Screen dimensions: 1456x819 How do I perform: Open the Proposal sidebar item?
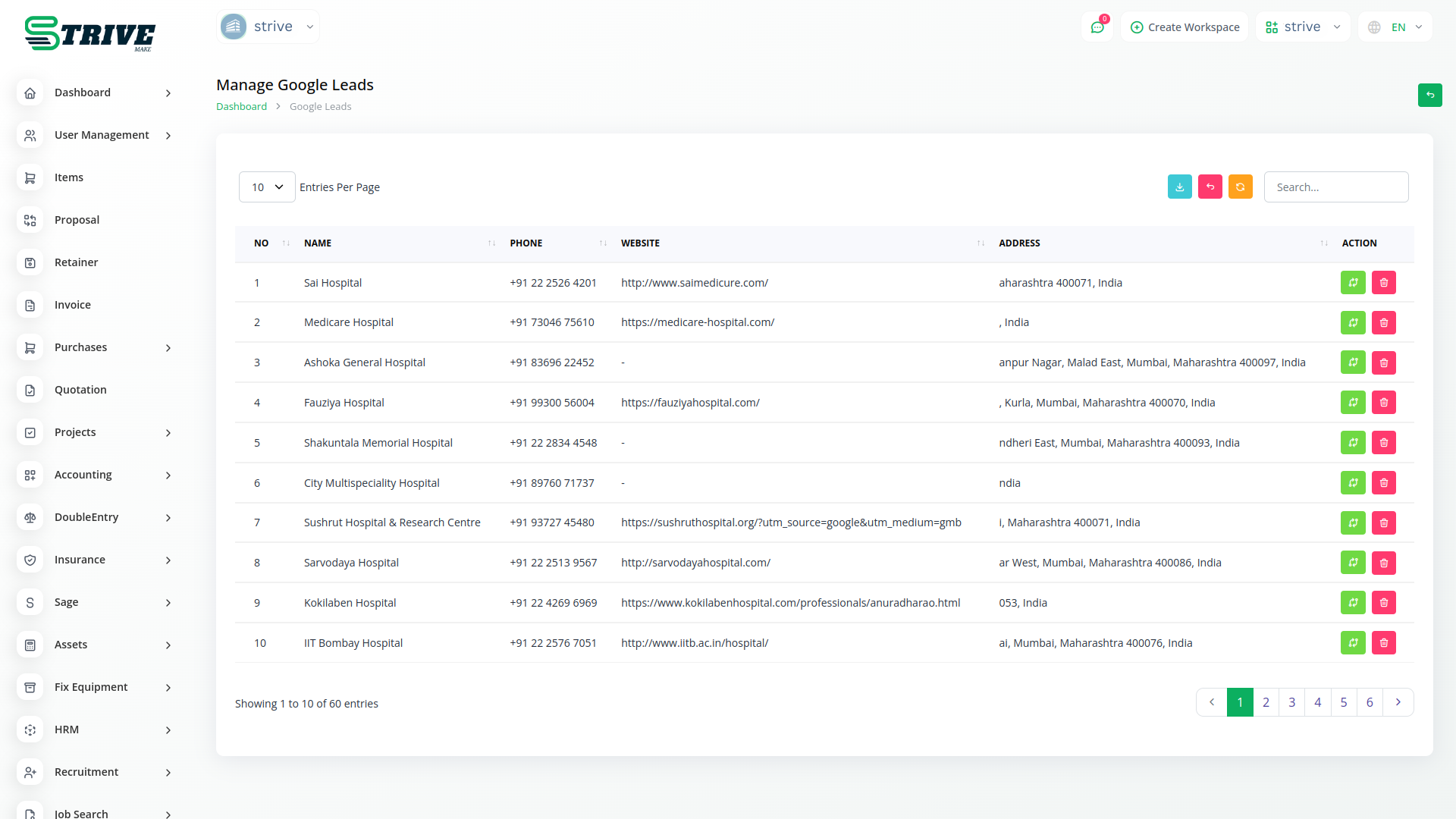(77, 220)
